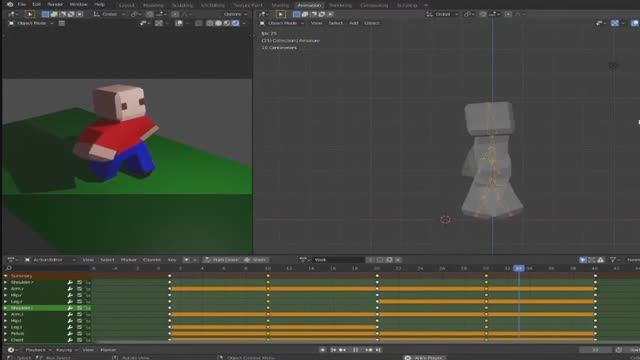
Task: Switch to the Layout workspace tab
Action: pos(127,5)
